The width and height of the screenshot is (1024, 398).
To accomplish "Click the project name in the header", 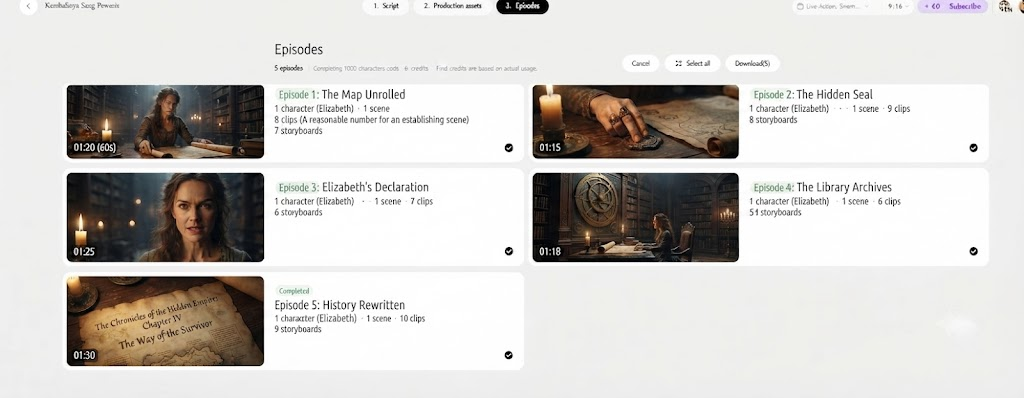I will click(x=82, y=6).
